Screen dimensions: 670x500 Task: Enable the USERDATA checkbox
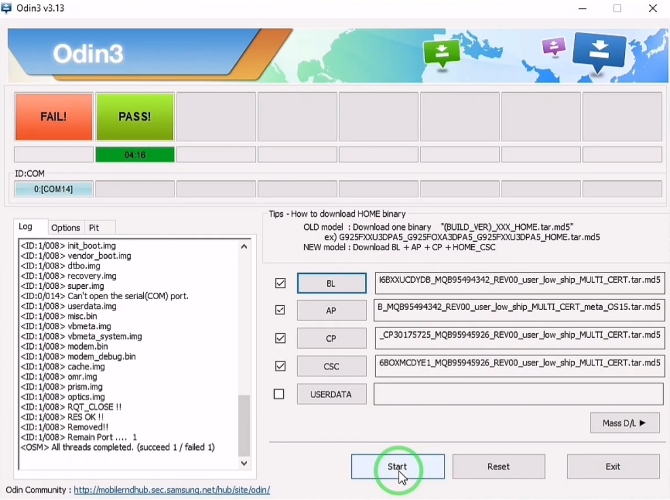point(279,394)
